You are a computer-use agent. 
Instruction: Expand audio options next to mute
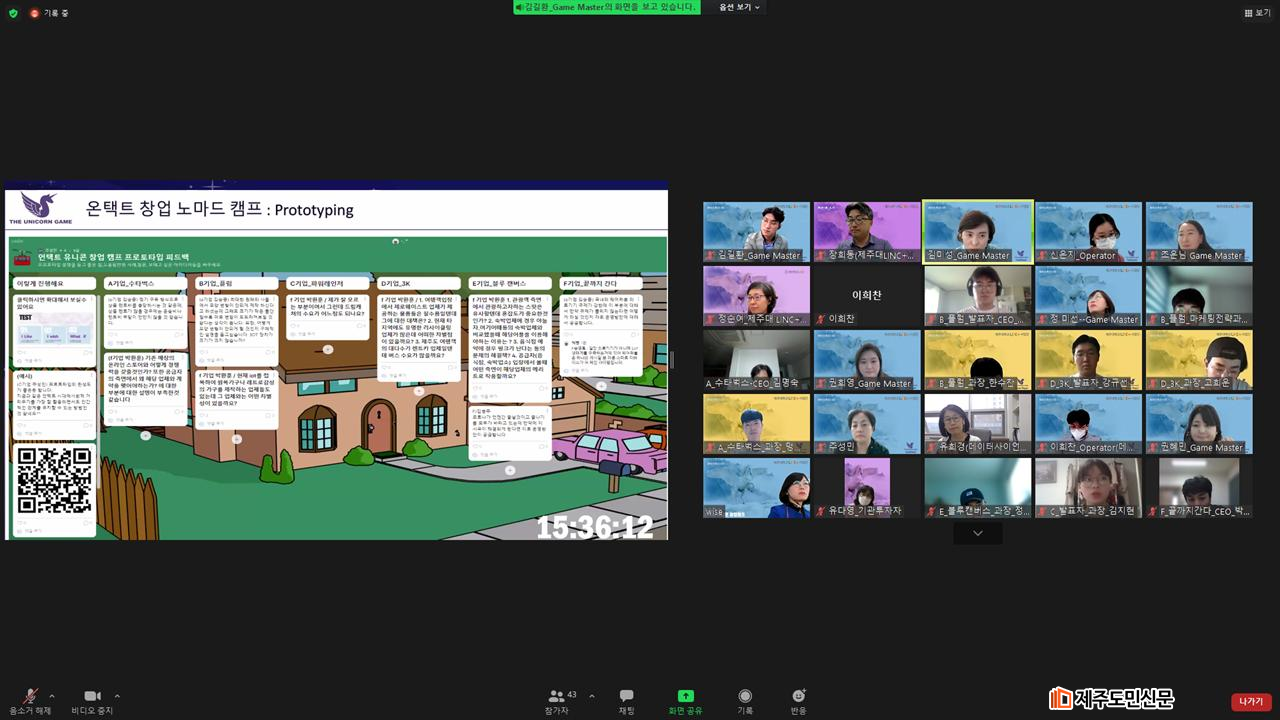pyautogui.click(x=52, y=696)
